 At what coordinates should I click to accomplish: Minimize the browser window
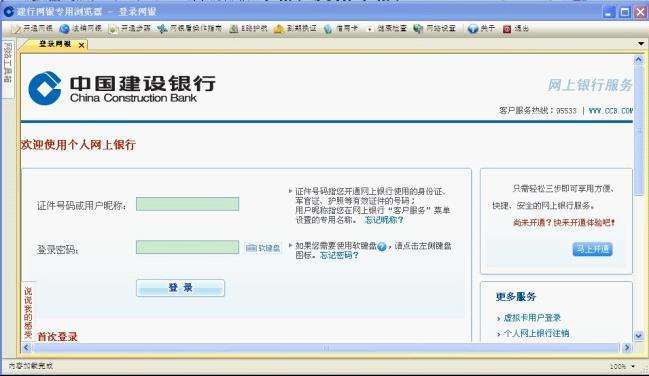609,12
